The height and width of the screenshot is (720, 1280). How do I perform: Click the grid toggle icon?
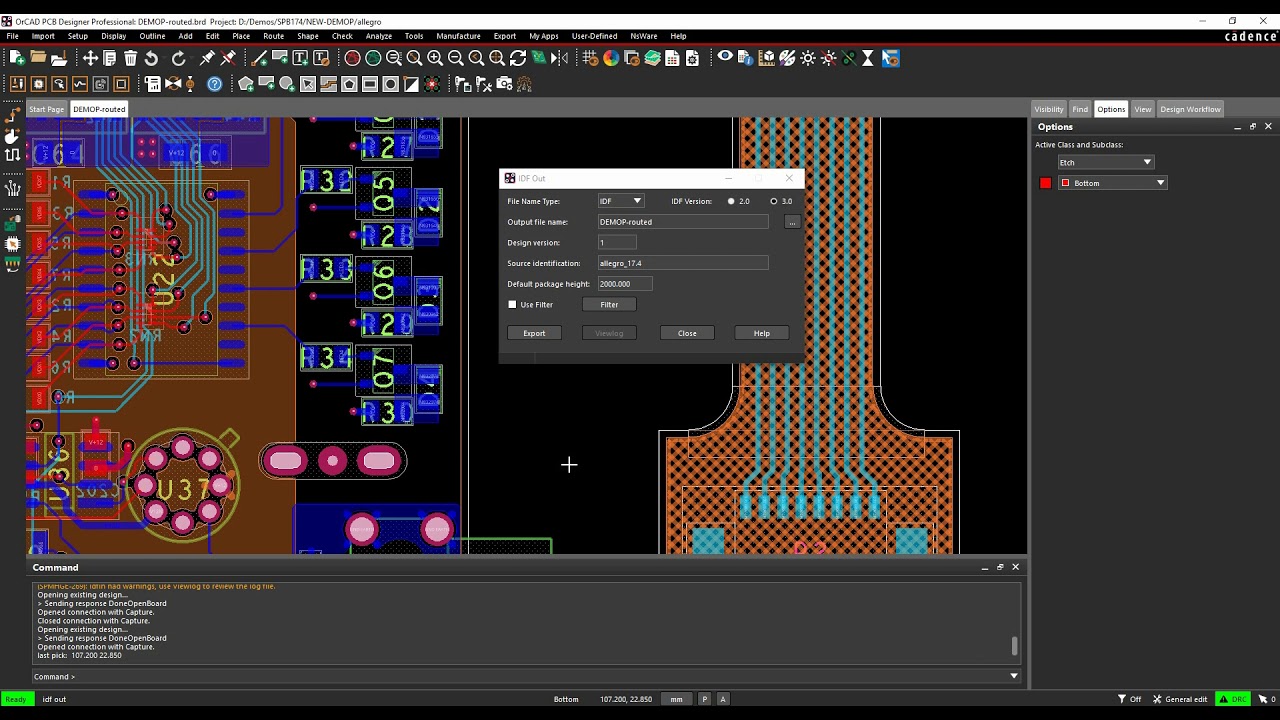tap(590, 59)
